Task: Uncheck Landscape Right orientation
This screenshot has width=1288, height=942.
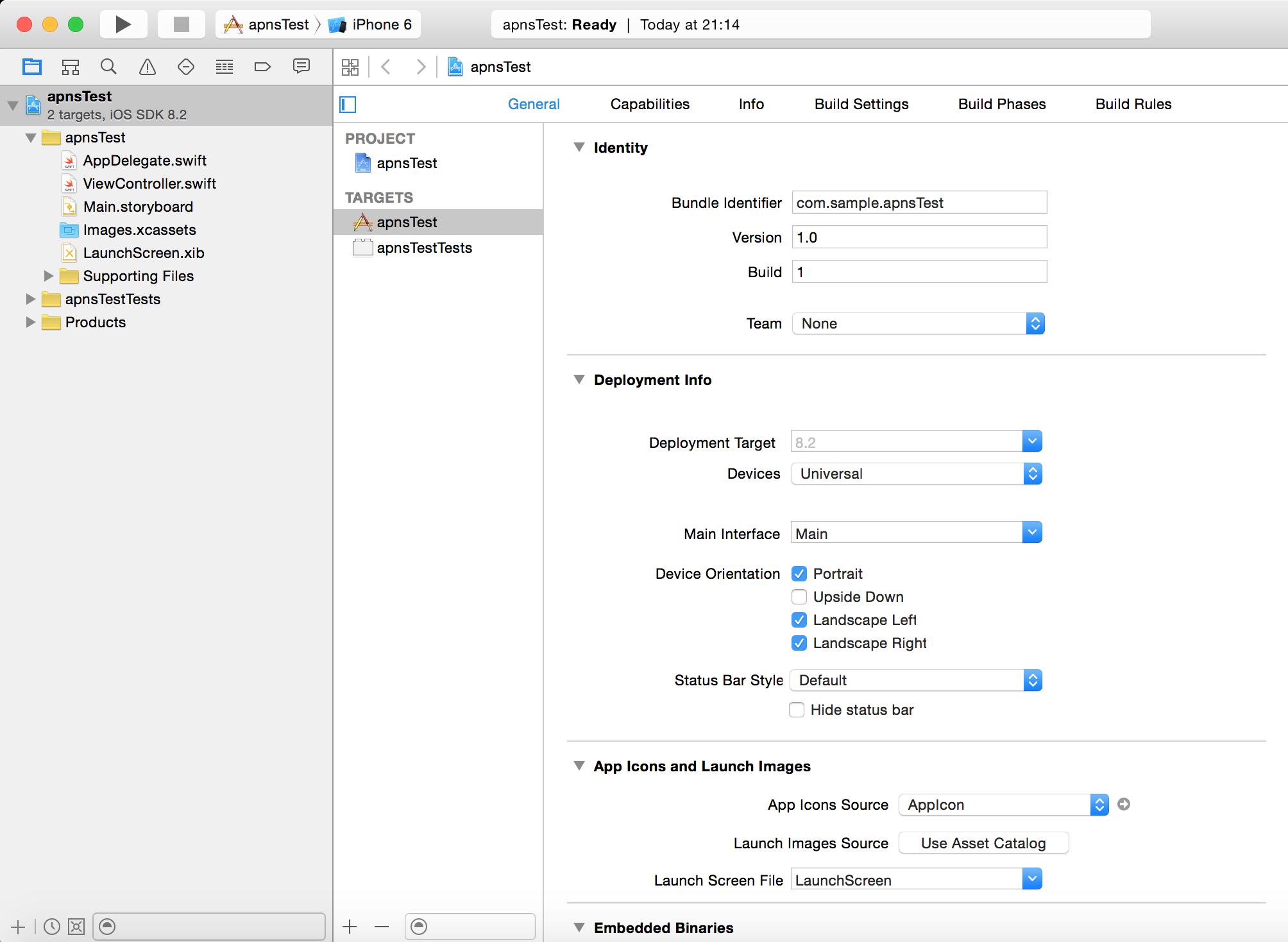Action: click(799, 643)
